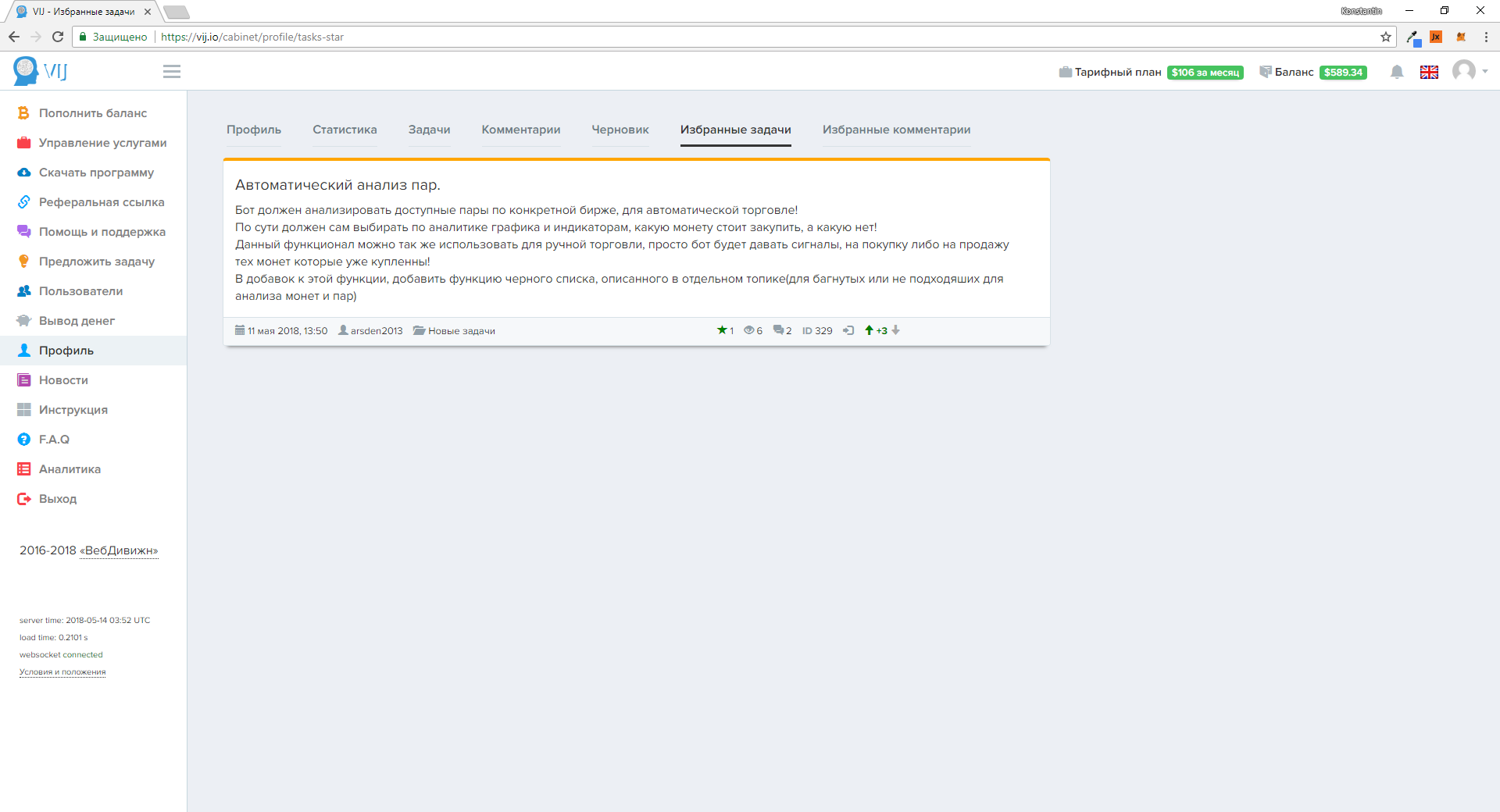Click the cloud download icon for Скачать программу

click(23, 173)
